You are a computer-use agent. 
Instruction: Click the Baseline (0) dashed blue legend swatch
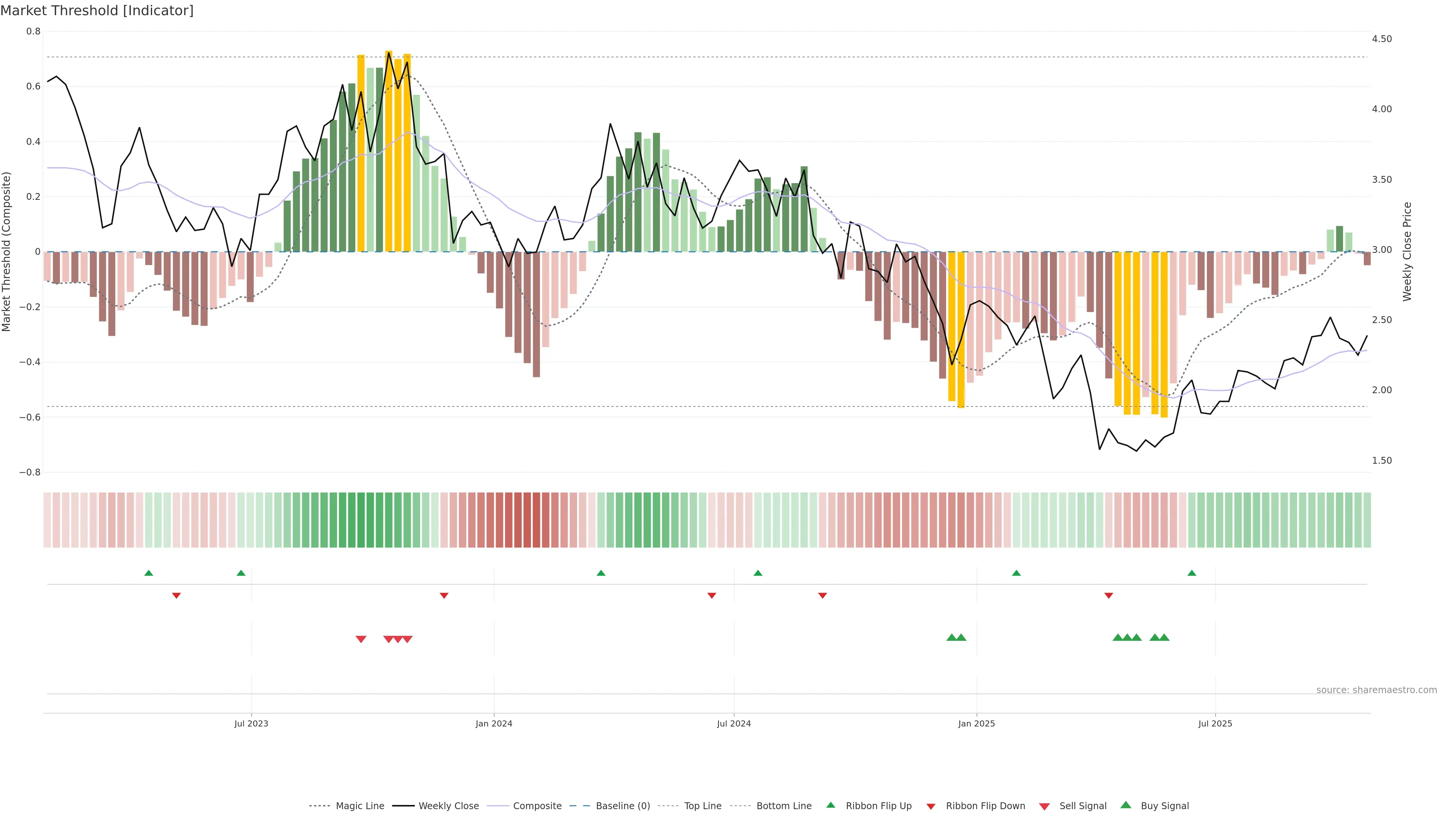pos(579,806)
